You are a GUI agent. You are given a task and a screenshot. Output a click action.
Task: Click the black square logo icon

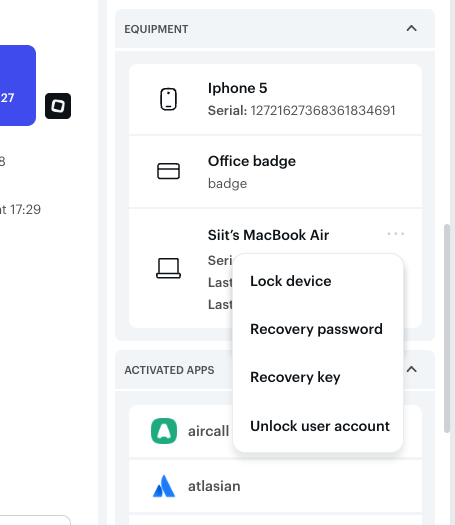(x=58, y=106)
